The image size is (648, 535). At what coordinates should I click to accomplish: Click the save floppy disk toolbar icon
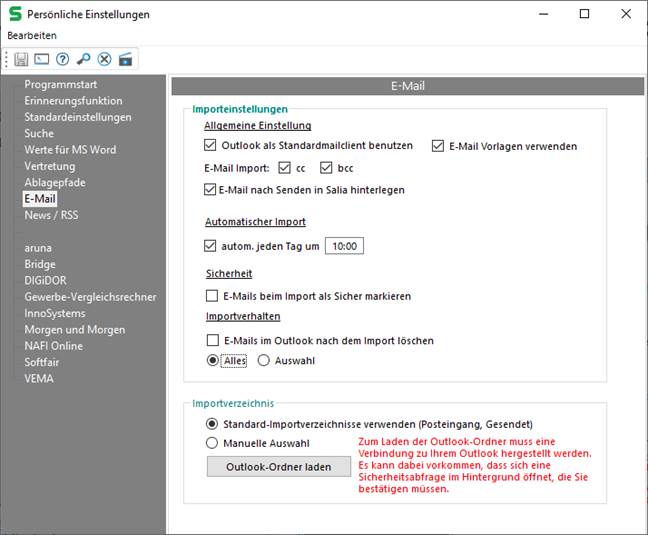tap(21, 59)
